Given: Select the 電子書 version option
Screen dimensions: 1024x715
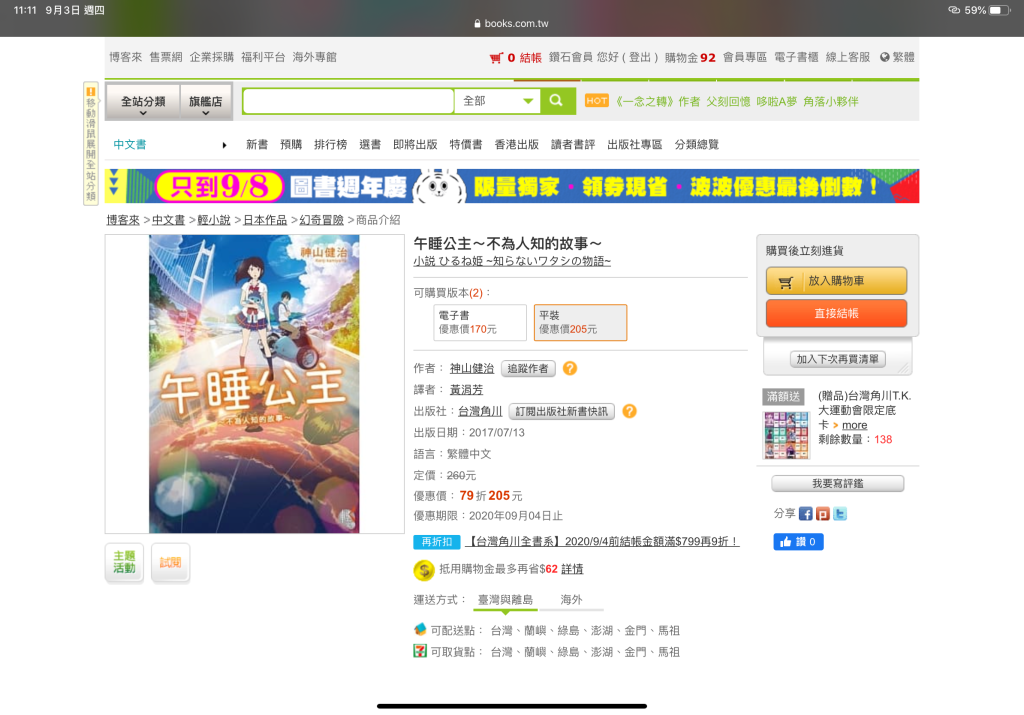Looking at the screenshot, I should (x=479, y=322).
